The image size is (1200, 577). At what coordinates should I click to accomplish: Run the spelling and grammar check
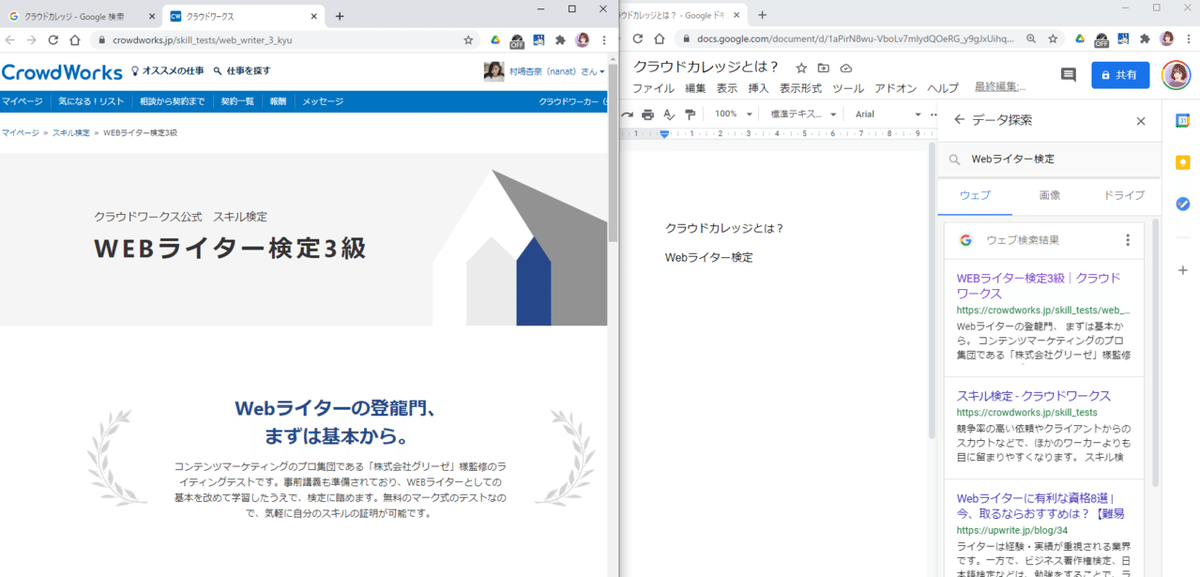pos(669,113)
